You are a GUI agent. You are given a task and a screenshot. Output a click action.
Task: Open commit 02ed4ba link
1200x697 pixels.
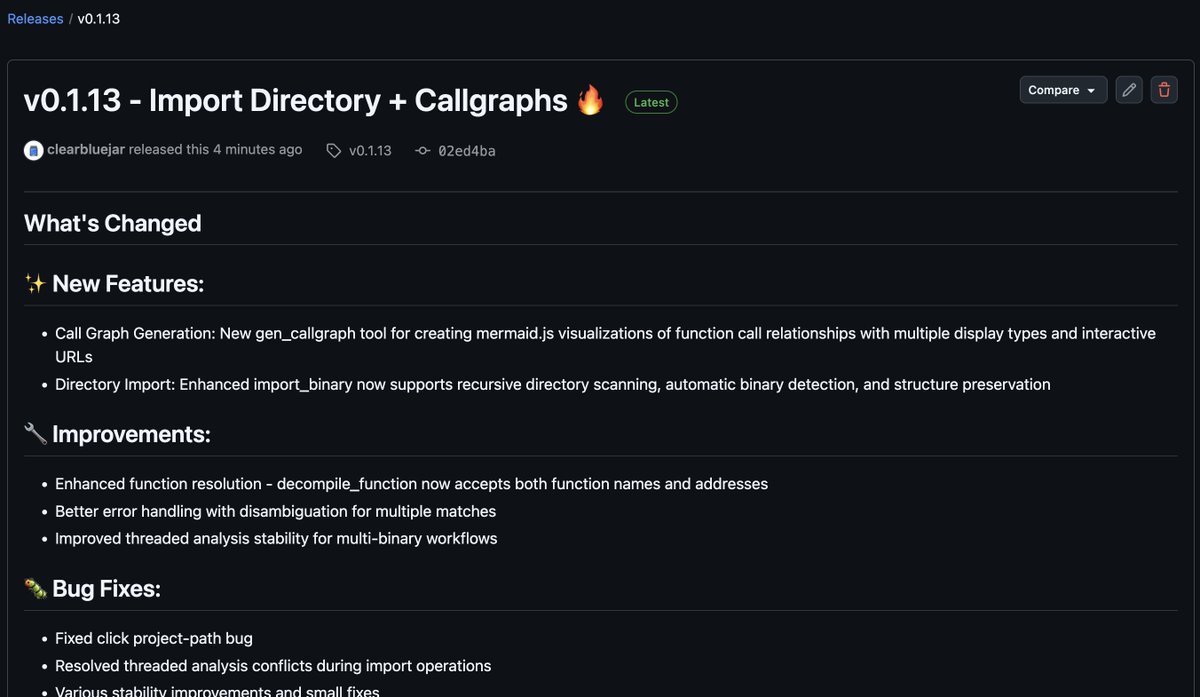[x=467, y=151]
